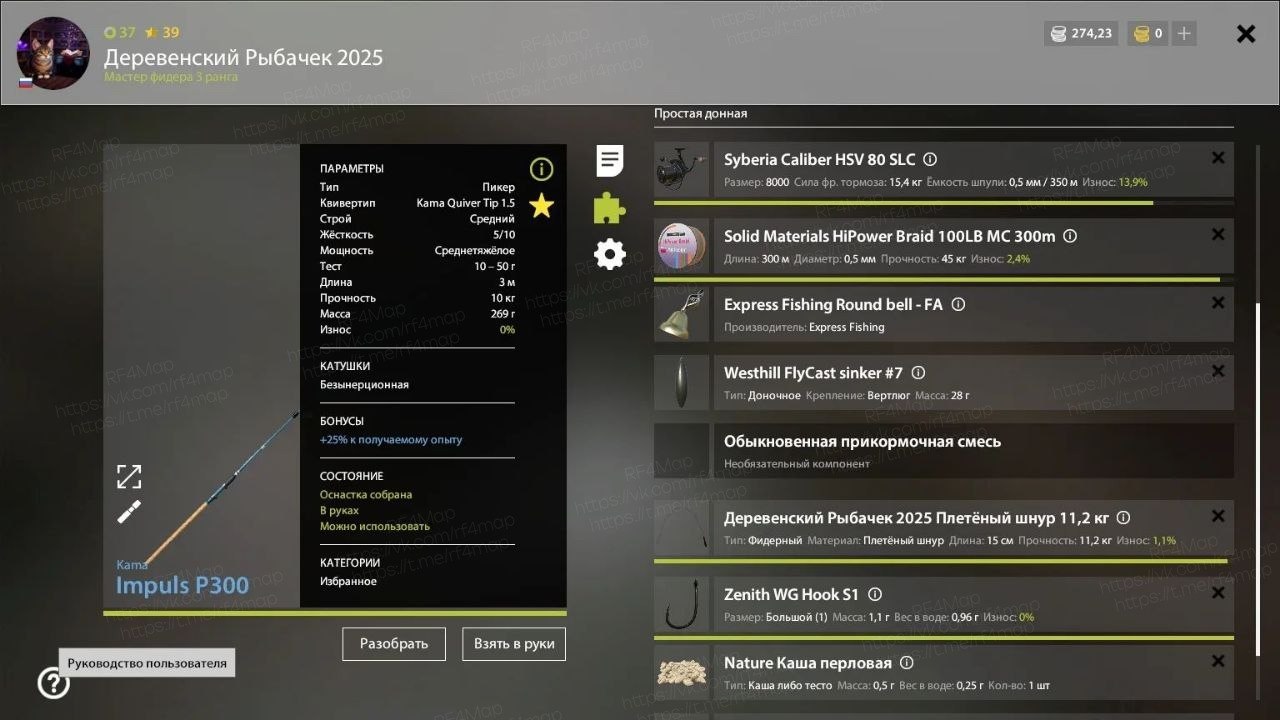Open the rod info circle icon
Image resolution: width=1280 pixels, height=720 pixels.
click(x=541, y=169)
